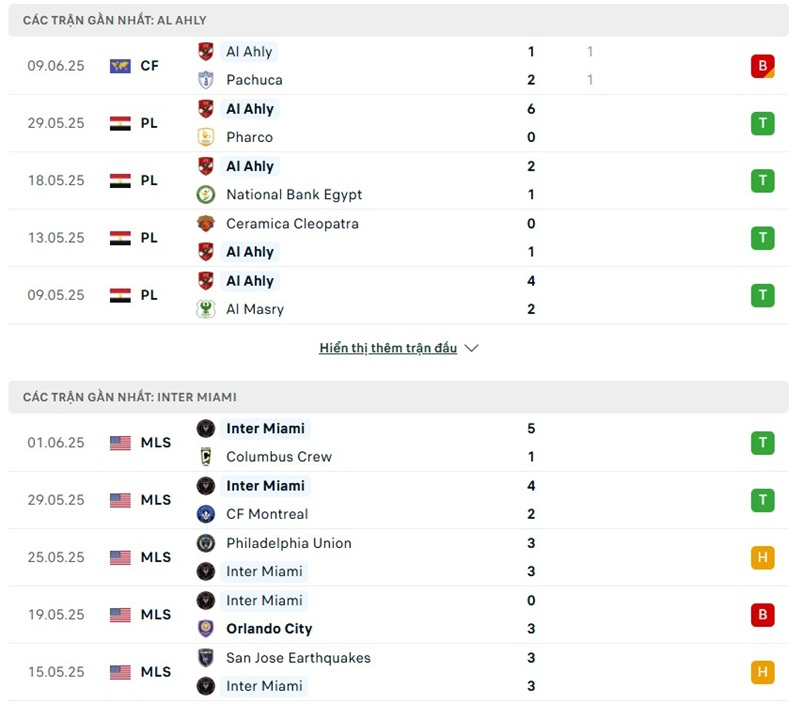Click the Pharco club logo
Screen dimensions: 800x703
pyautogui.click(x=206, y=137)
